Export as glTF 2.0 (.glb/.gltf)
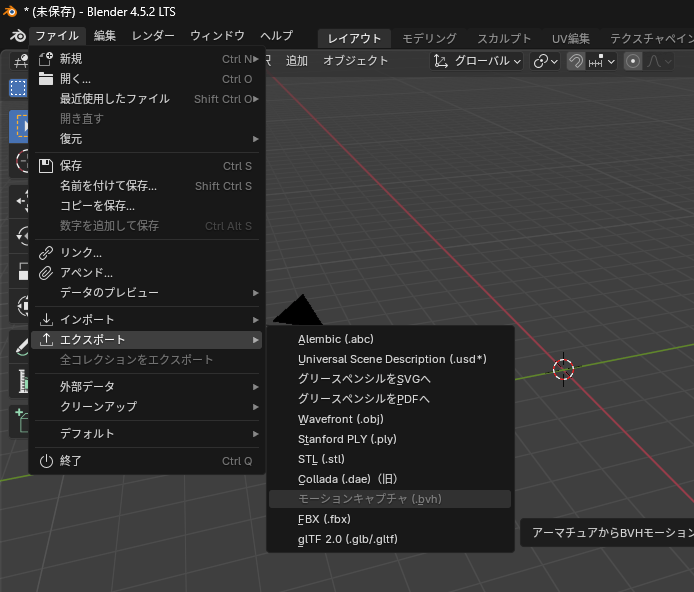Image resolution: width=694 pixels, height=592 pixels. point(347,539)
